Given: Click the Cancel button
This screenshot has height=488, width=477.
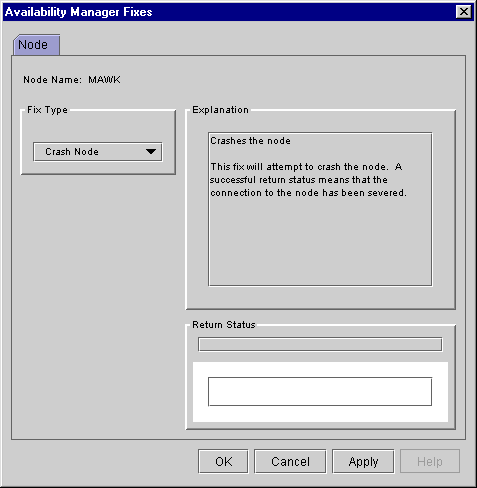Looking at the screenshot, I should [x=290, y=461].
